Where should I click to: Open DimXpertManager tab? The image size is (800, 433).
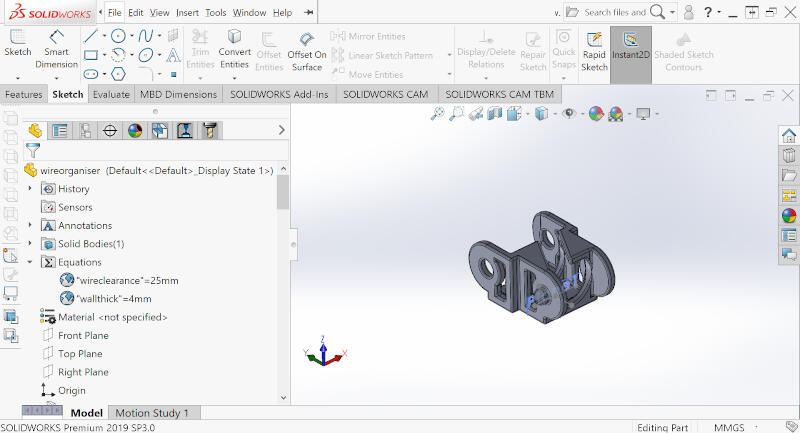click(x=110, y=131)
